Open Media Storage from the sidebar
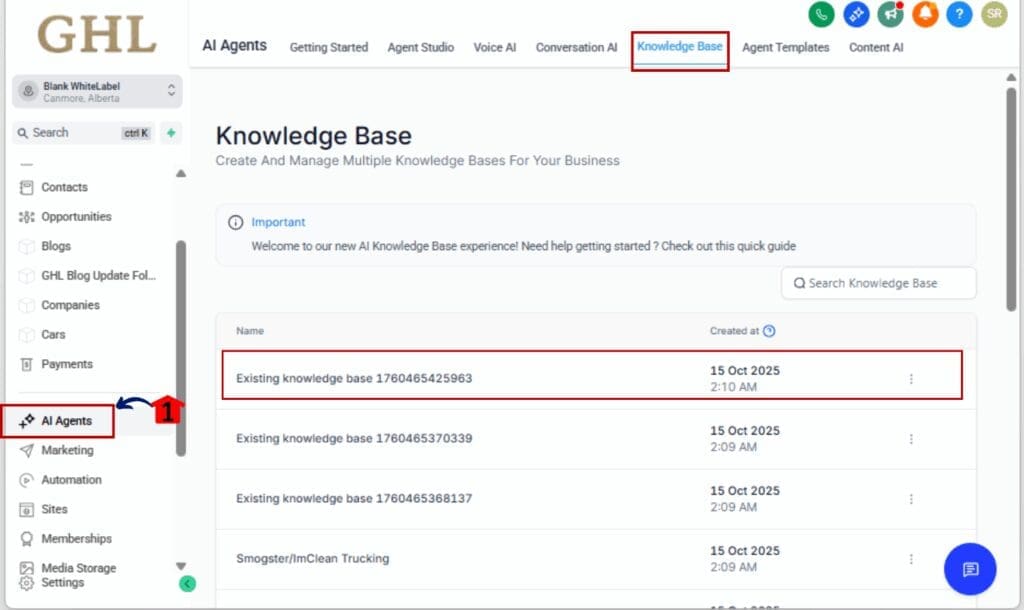The height and width of the screenshot is (610, 1024). click(81, 567)
